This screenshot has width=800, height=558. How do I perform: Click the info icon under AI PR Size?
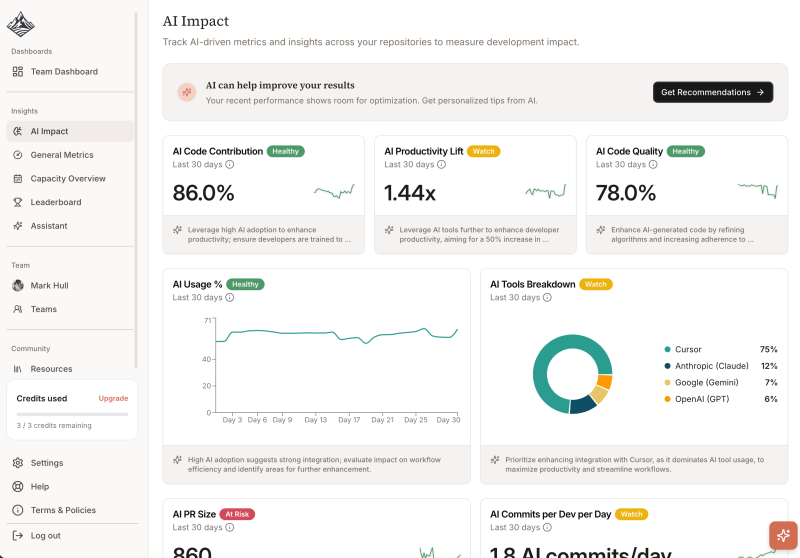[x=230, y=527]
